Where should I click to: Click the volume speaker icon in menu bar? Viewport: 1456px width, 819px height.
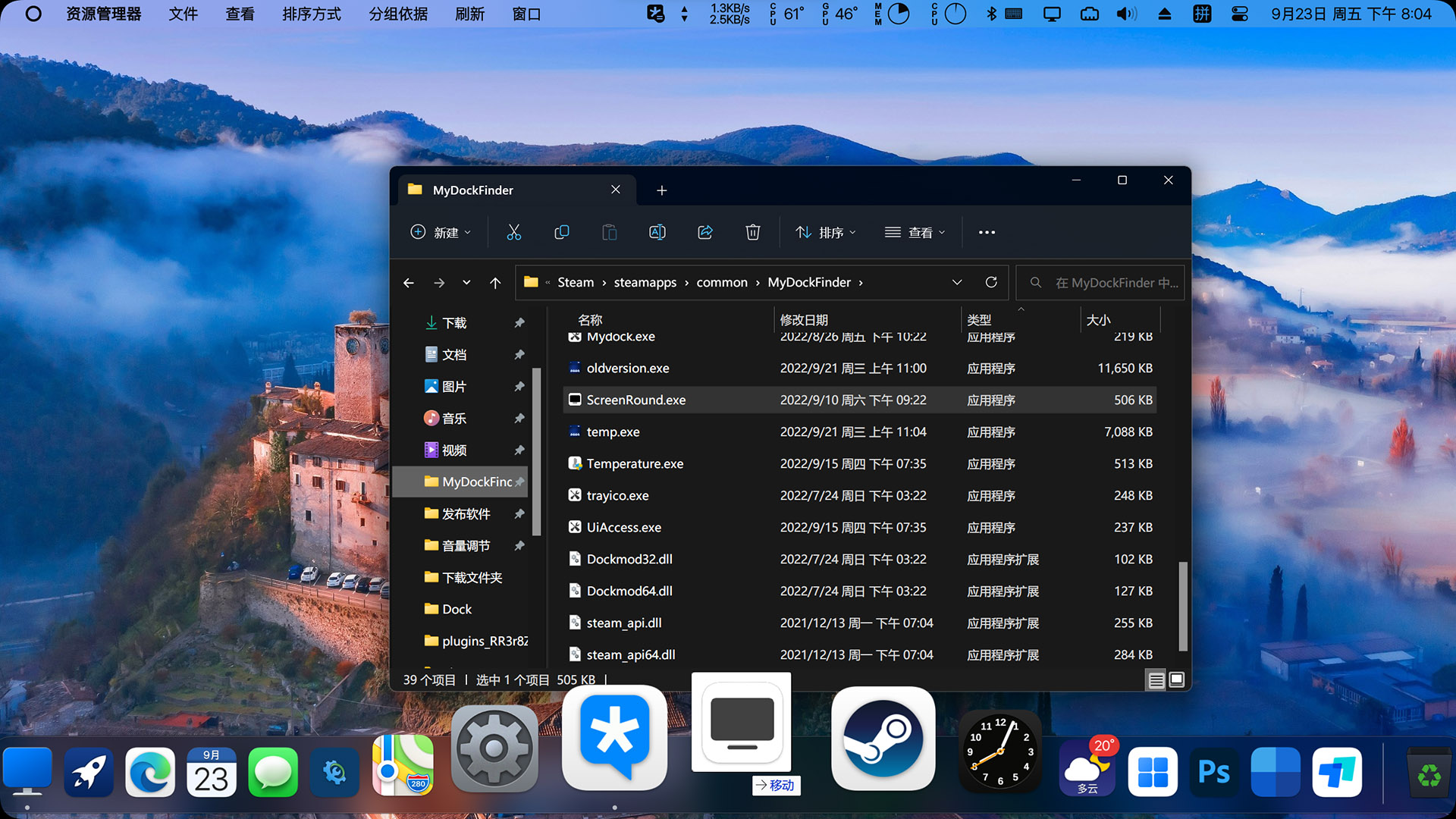1126,14
